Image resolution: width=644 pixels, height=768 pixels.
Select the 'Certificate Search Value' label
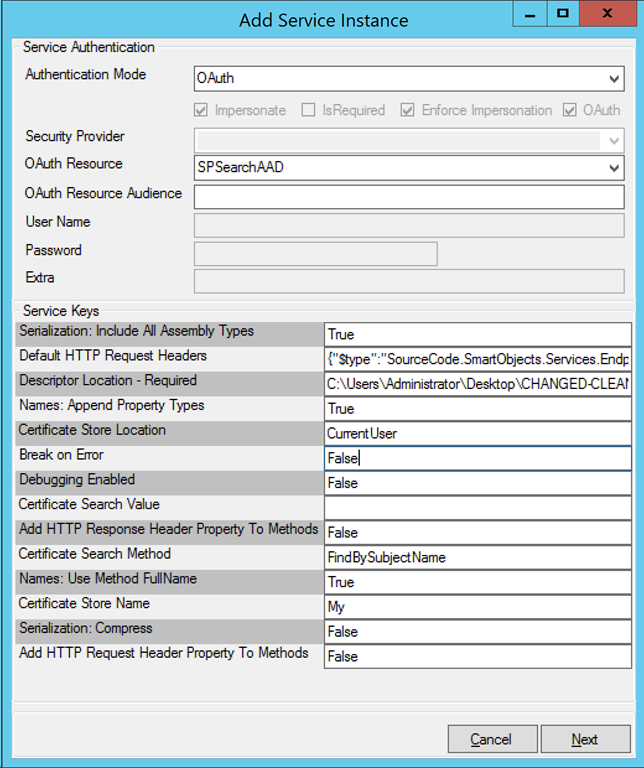[x=89, y=504]
